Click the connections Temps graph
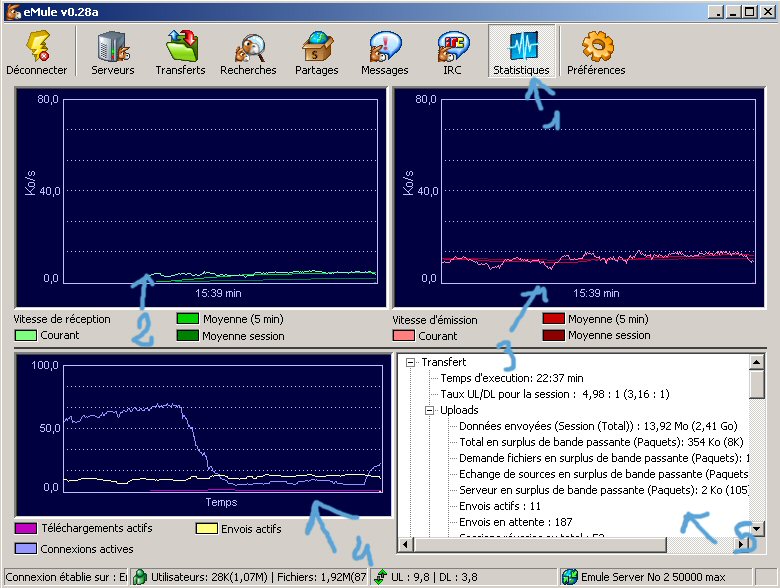 [x=203, y=435]
